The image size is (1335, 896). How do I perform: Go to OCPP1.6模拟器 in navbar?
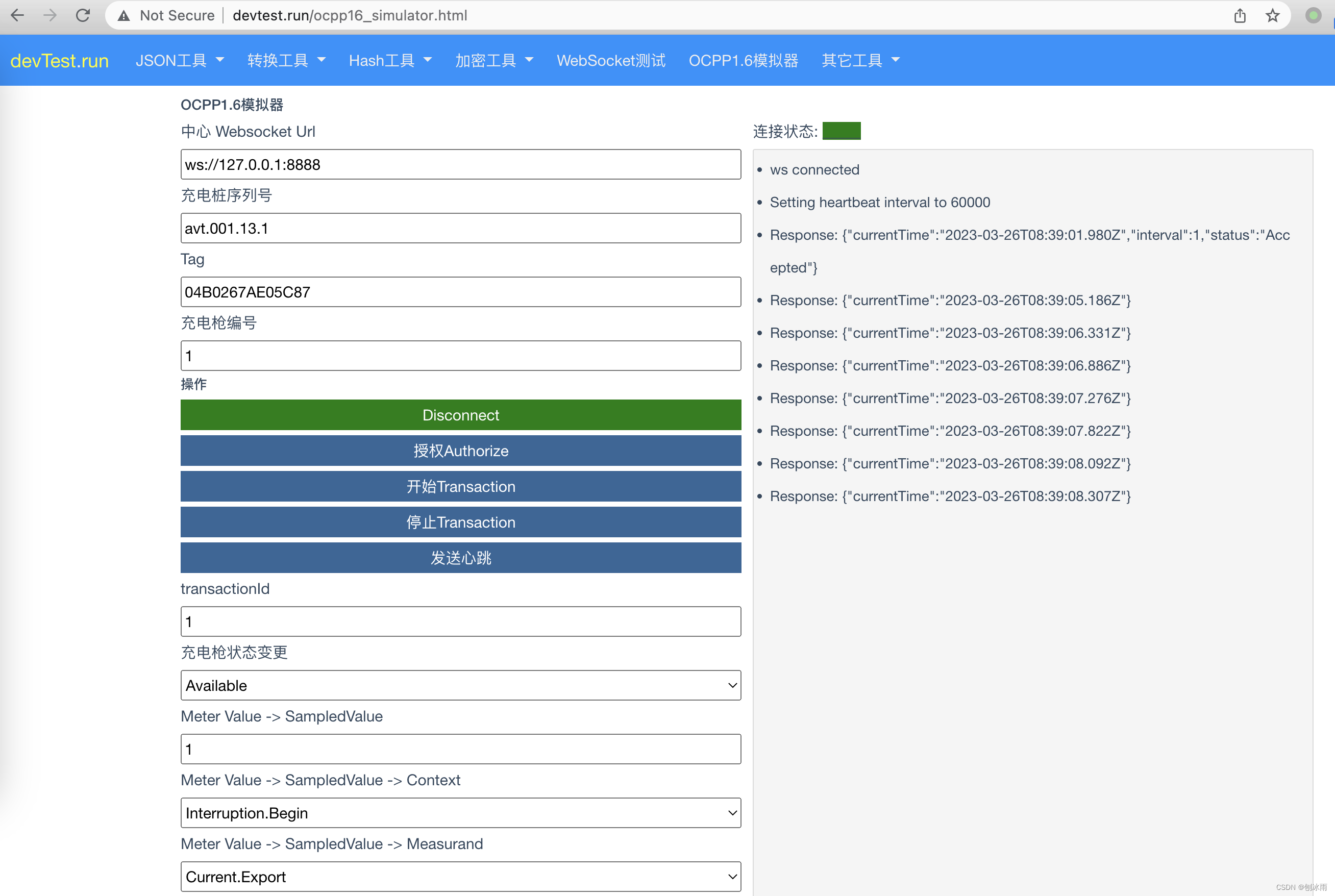(743, 60)
